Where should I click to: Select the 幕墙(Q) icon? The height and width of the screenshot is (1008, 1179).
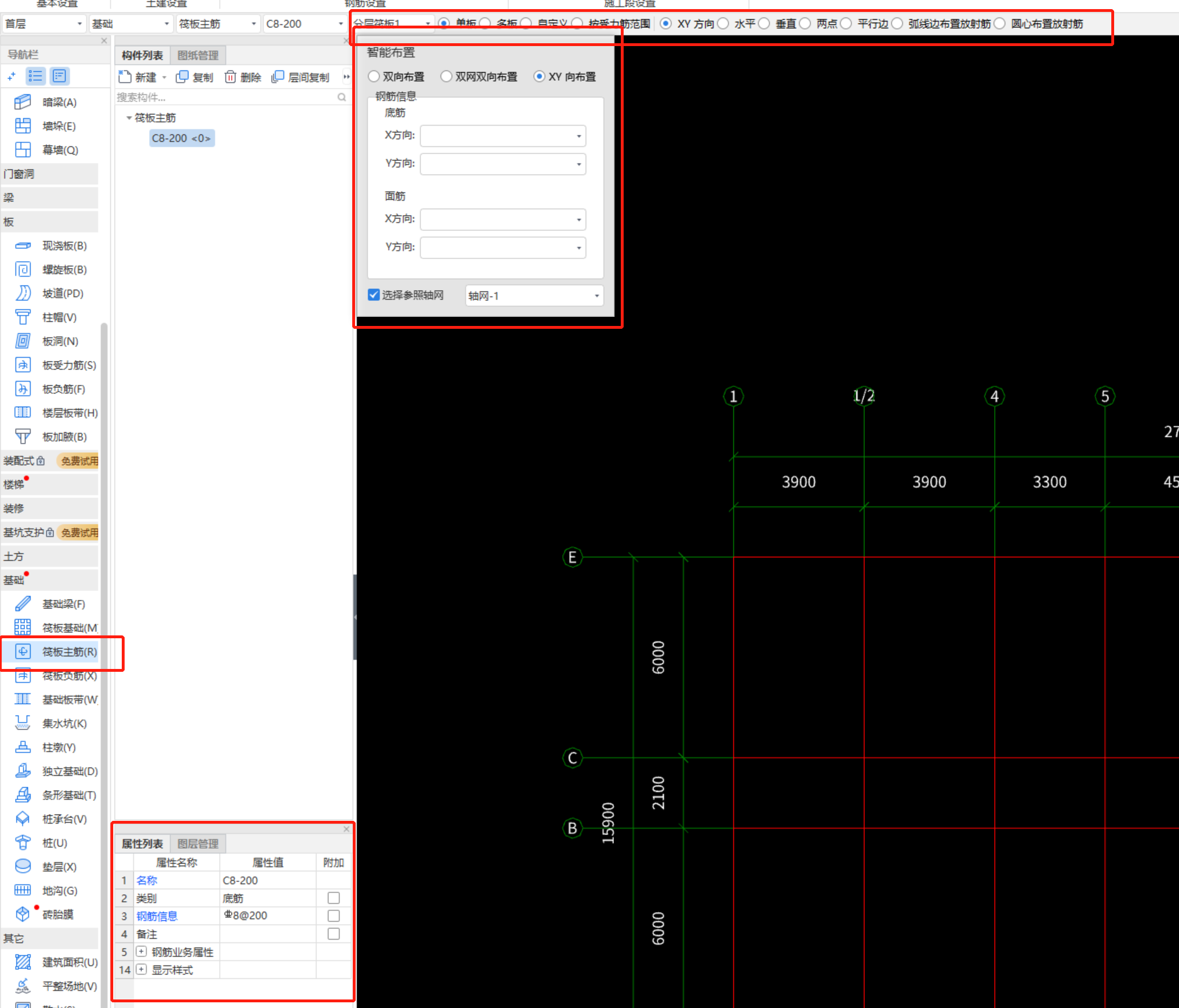click(x=23, y=150)
